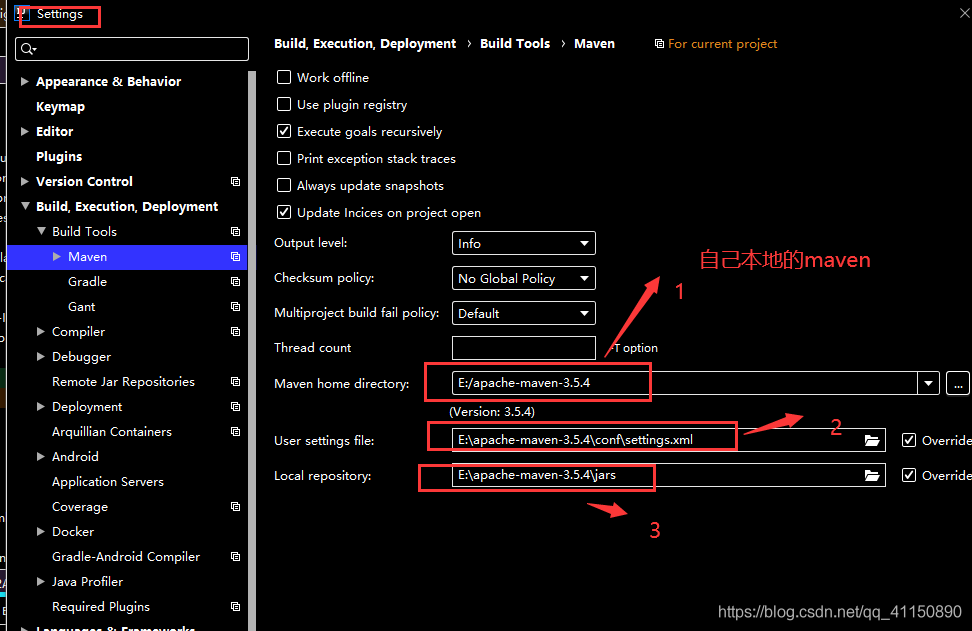Click the project-level icon beside Gradle
This screenshot has width=972, height=631.
[x=235, y=282]
